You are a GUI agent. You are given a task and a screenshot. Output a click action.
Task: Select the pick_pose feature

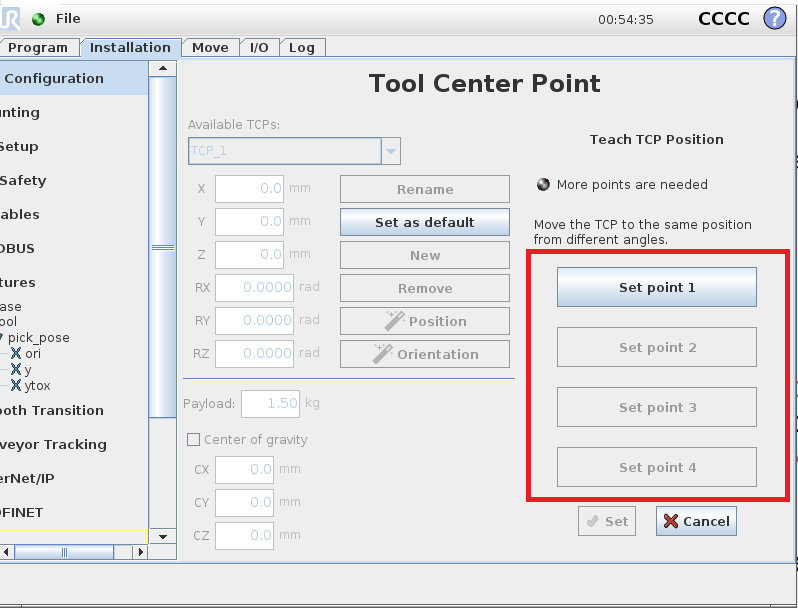point(39,337)
